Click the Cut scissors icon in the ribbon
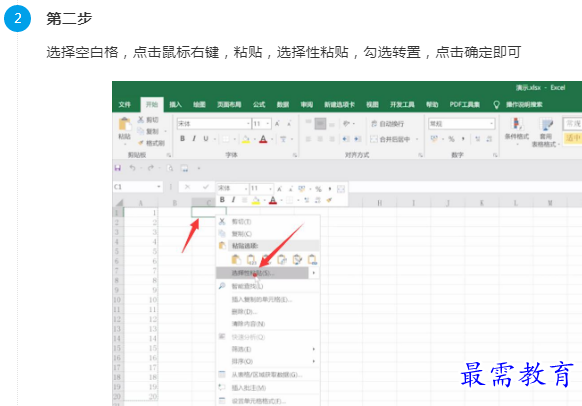 pyautogui.click(x=141, y=119)
